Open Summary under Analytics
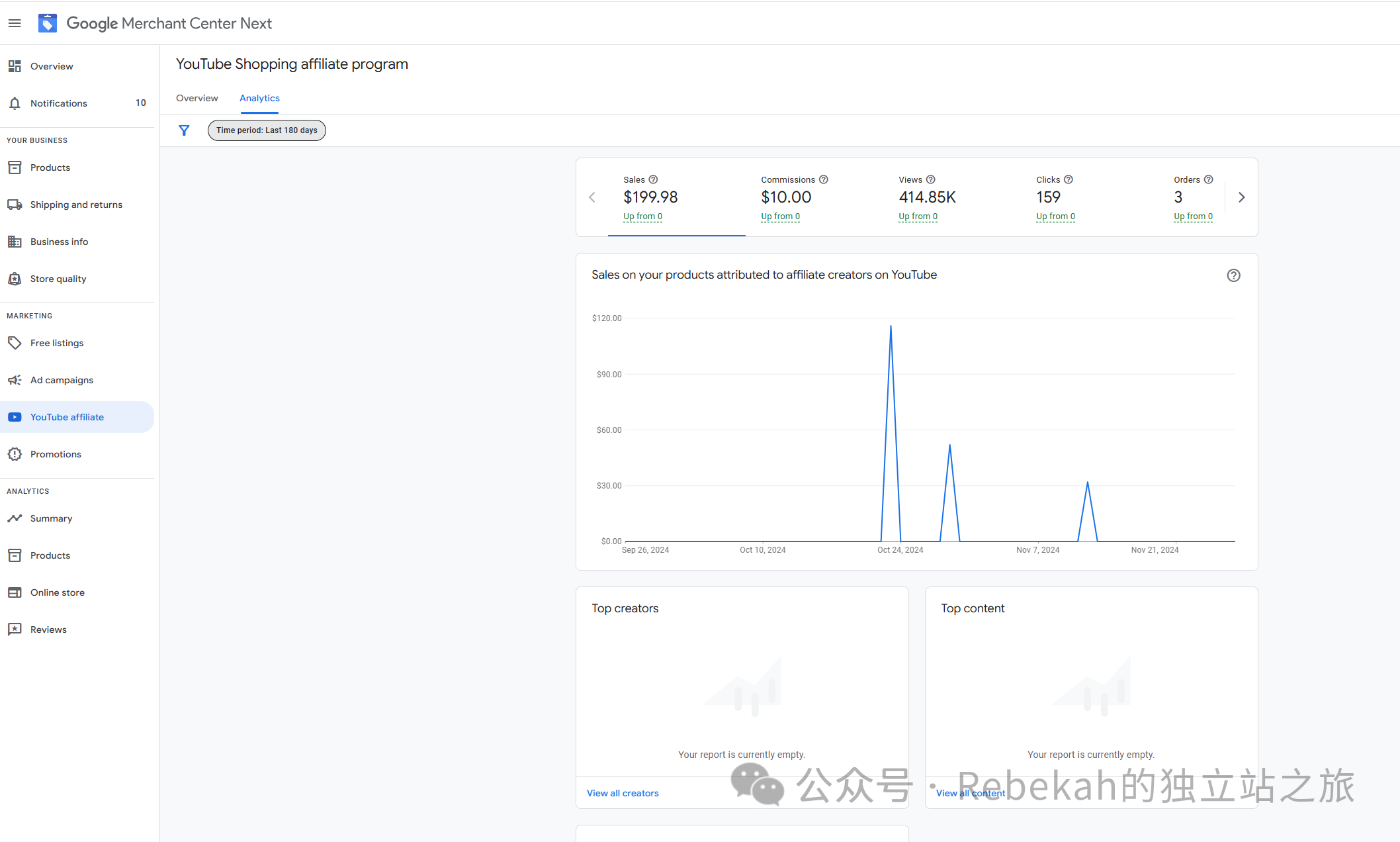This screenshot has width=1400, height=842. [77, 518]
